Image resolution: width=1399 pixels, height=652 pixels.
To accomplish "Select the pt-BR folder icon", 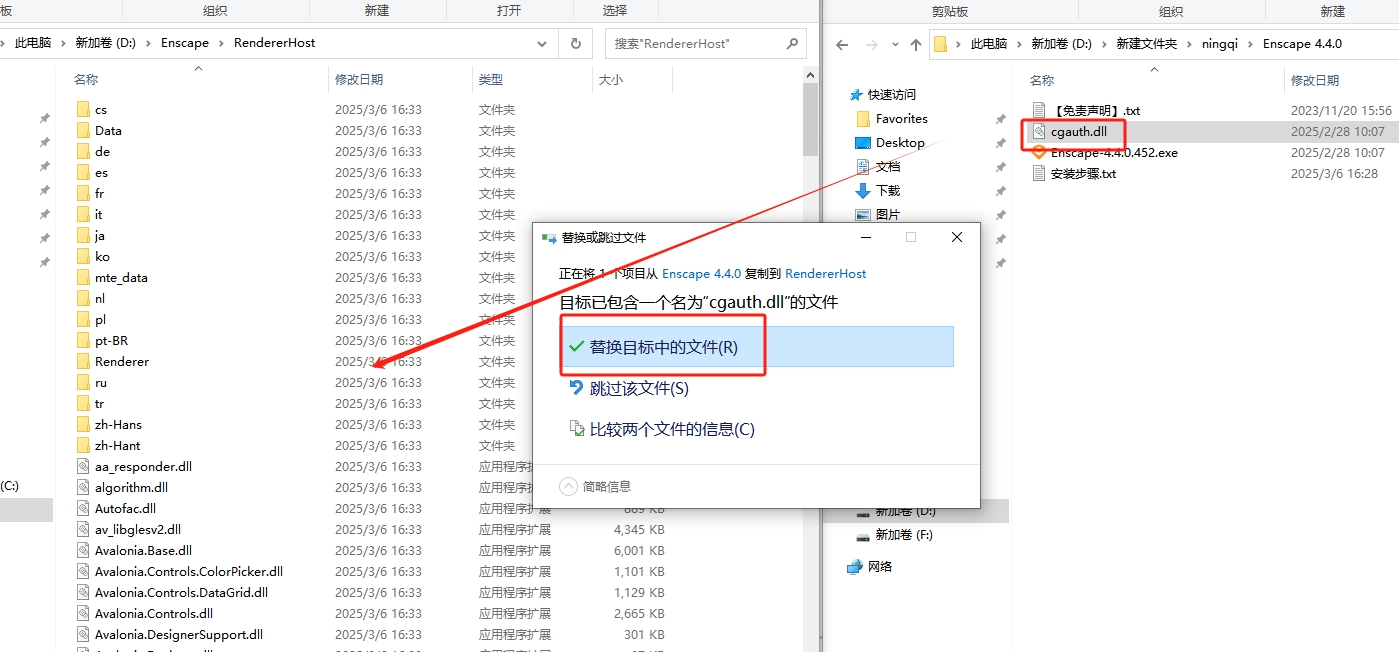I will [84, 340].
